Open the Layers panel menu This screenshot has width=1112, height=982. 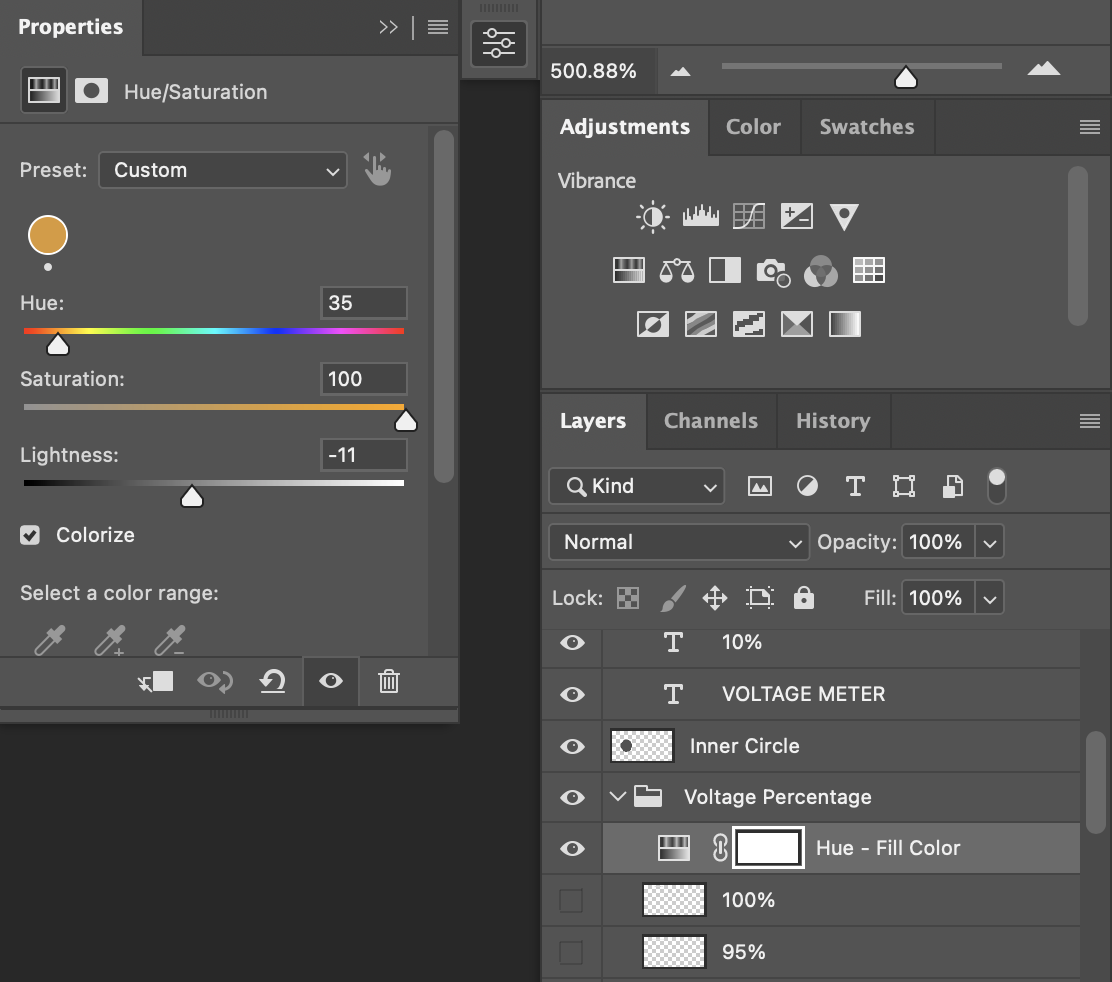point(1090,421)
